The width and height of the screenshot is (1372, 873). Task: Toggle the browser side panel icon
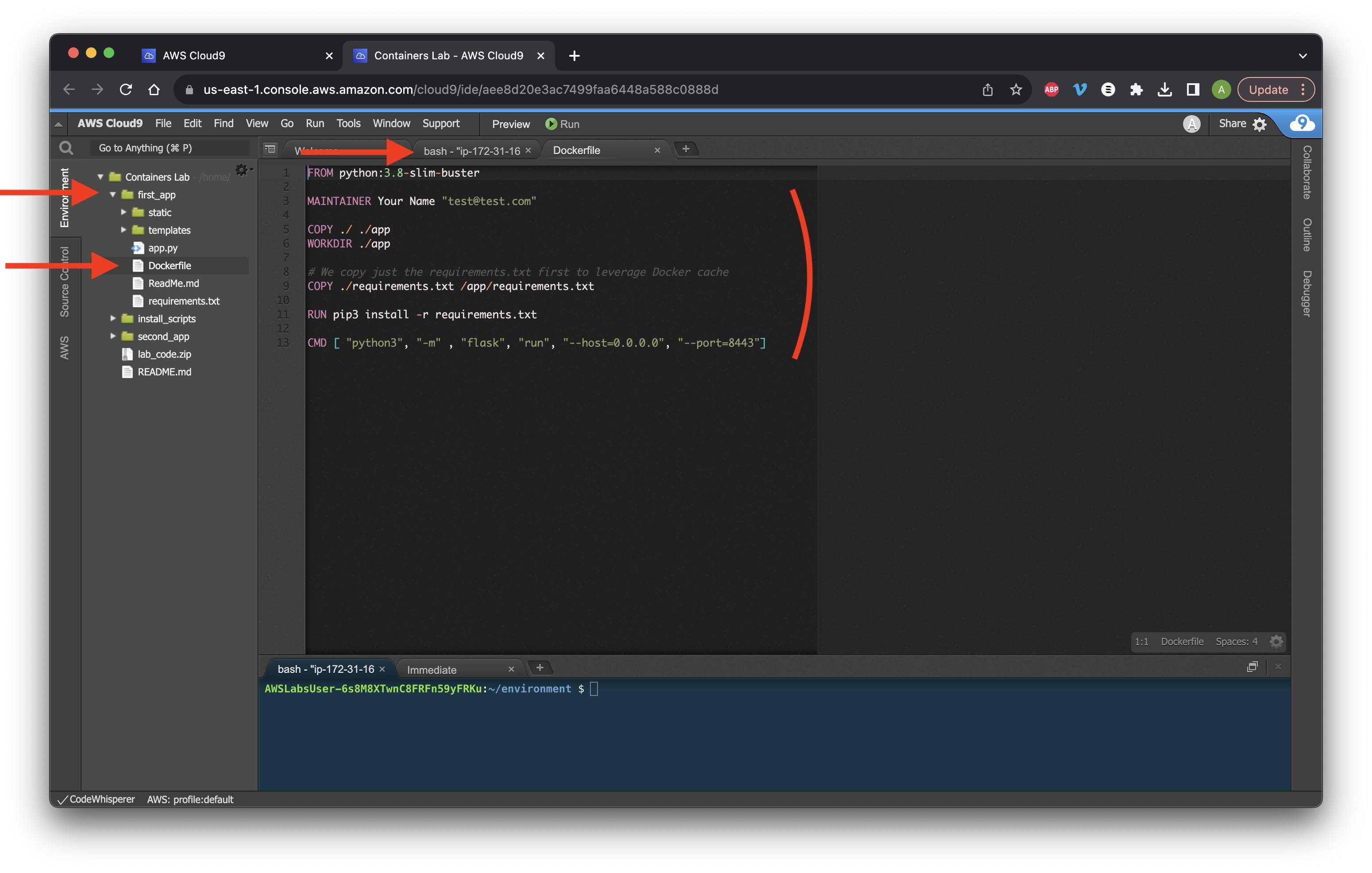(x=1193, y=89)
